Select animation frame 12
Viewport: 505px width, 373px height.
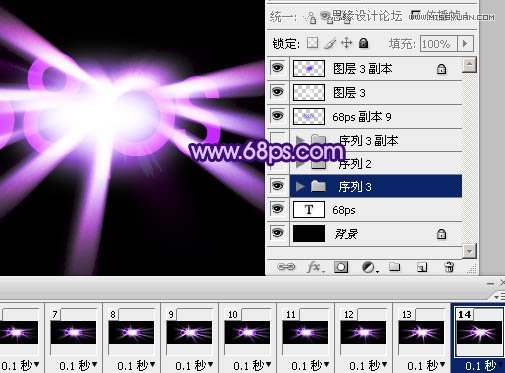click(363, 332)
